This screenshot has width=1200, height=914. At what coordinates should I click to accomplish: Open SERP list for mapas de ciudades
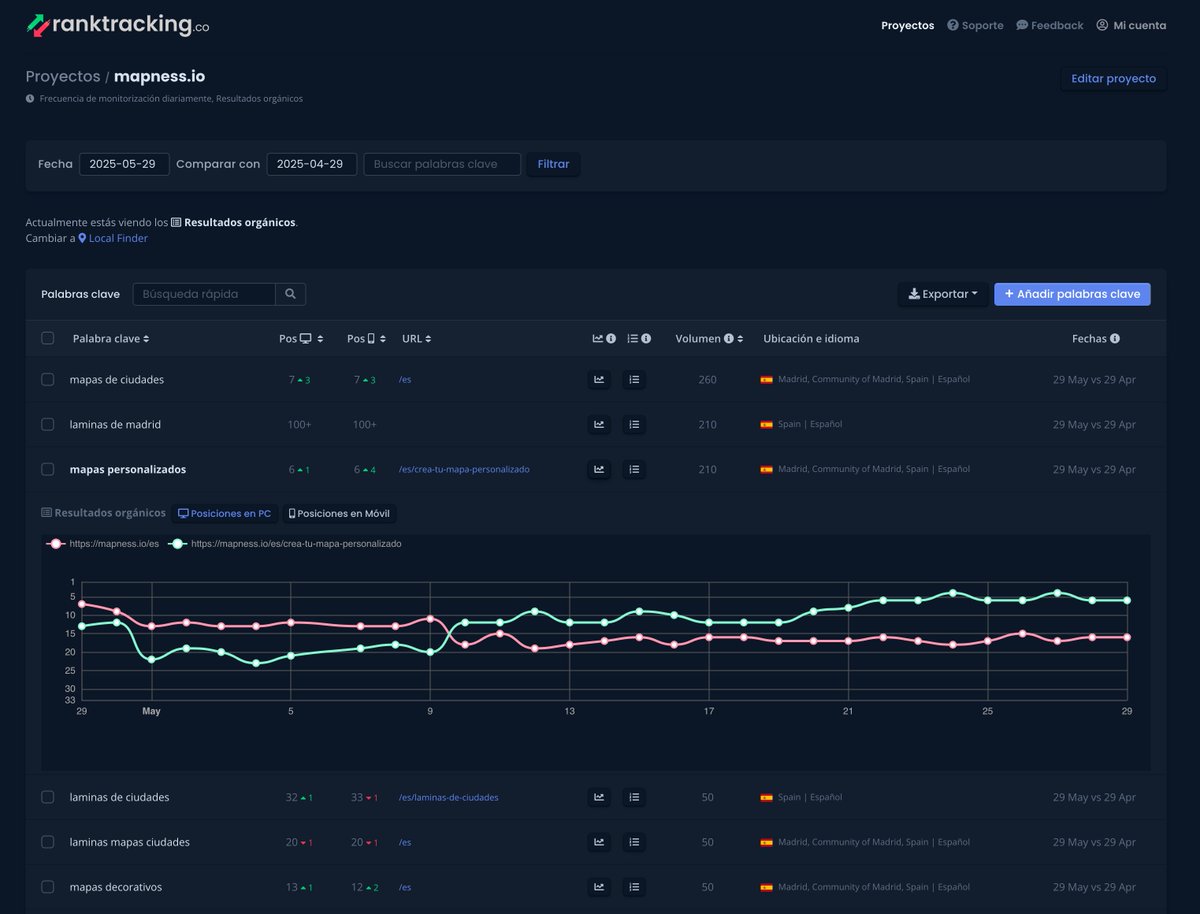tap(634, 380)
